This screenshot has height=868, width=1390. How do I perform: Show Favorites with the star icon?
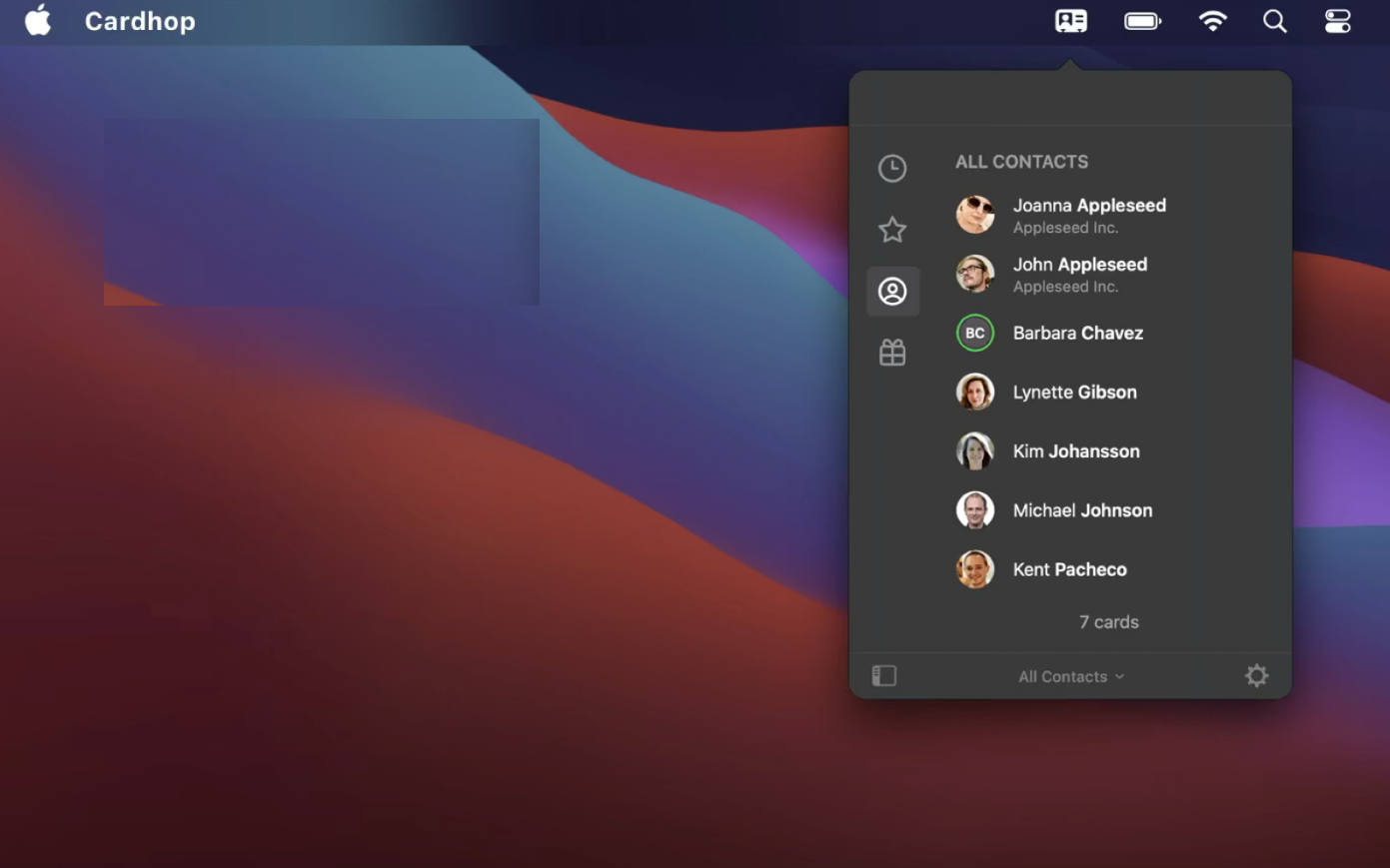pos(892,230)
